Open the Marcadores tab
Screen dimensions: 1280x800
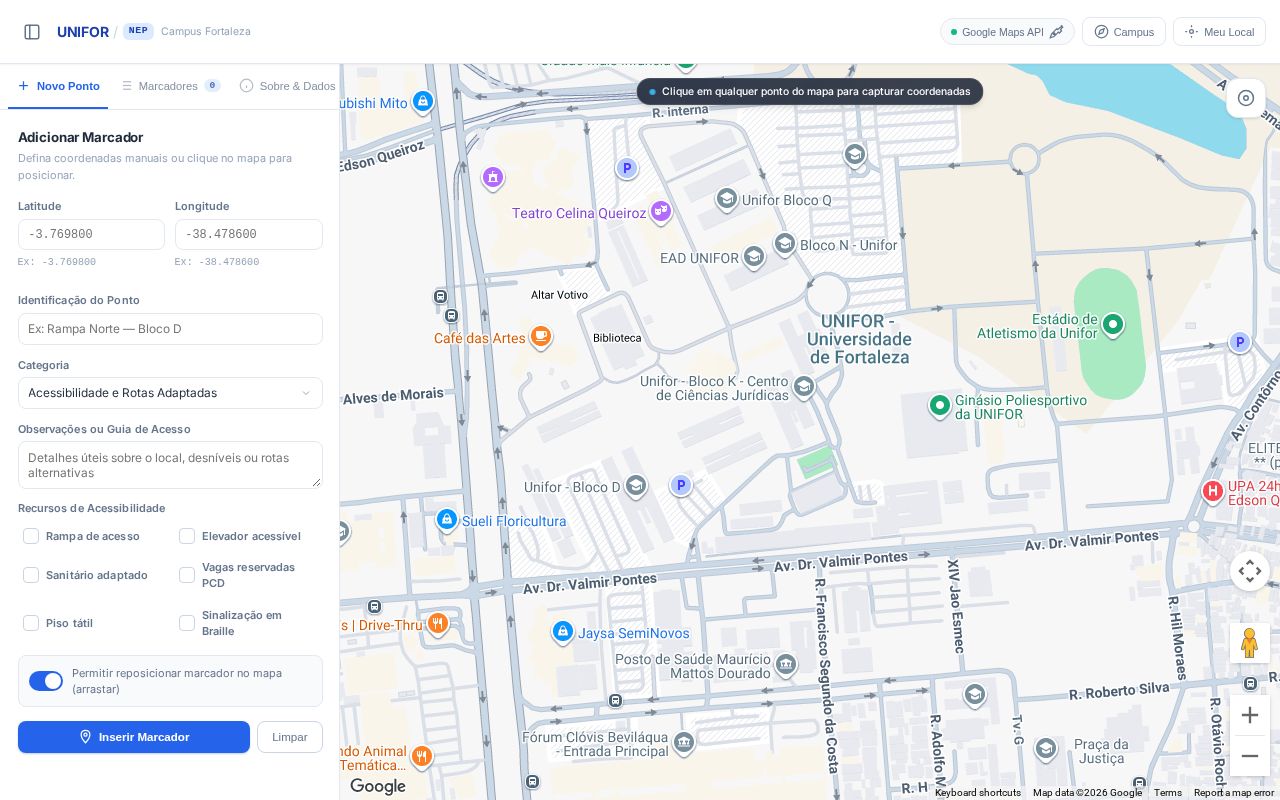coord(170,86)
